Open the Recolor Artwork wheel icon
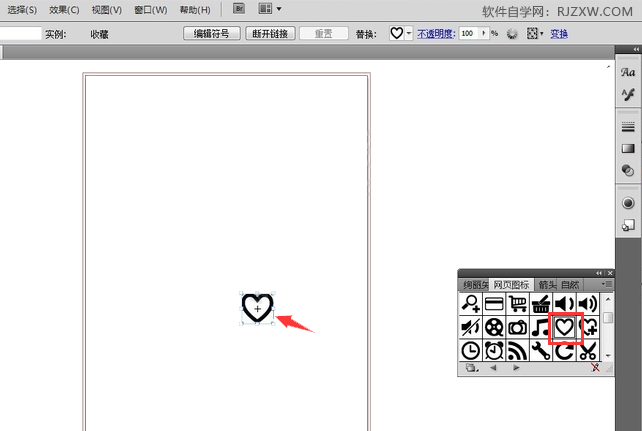This screenshot has width=642, height=431. [512, 34]
